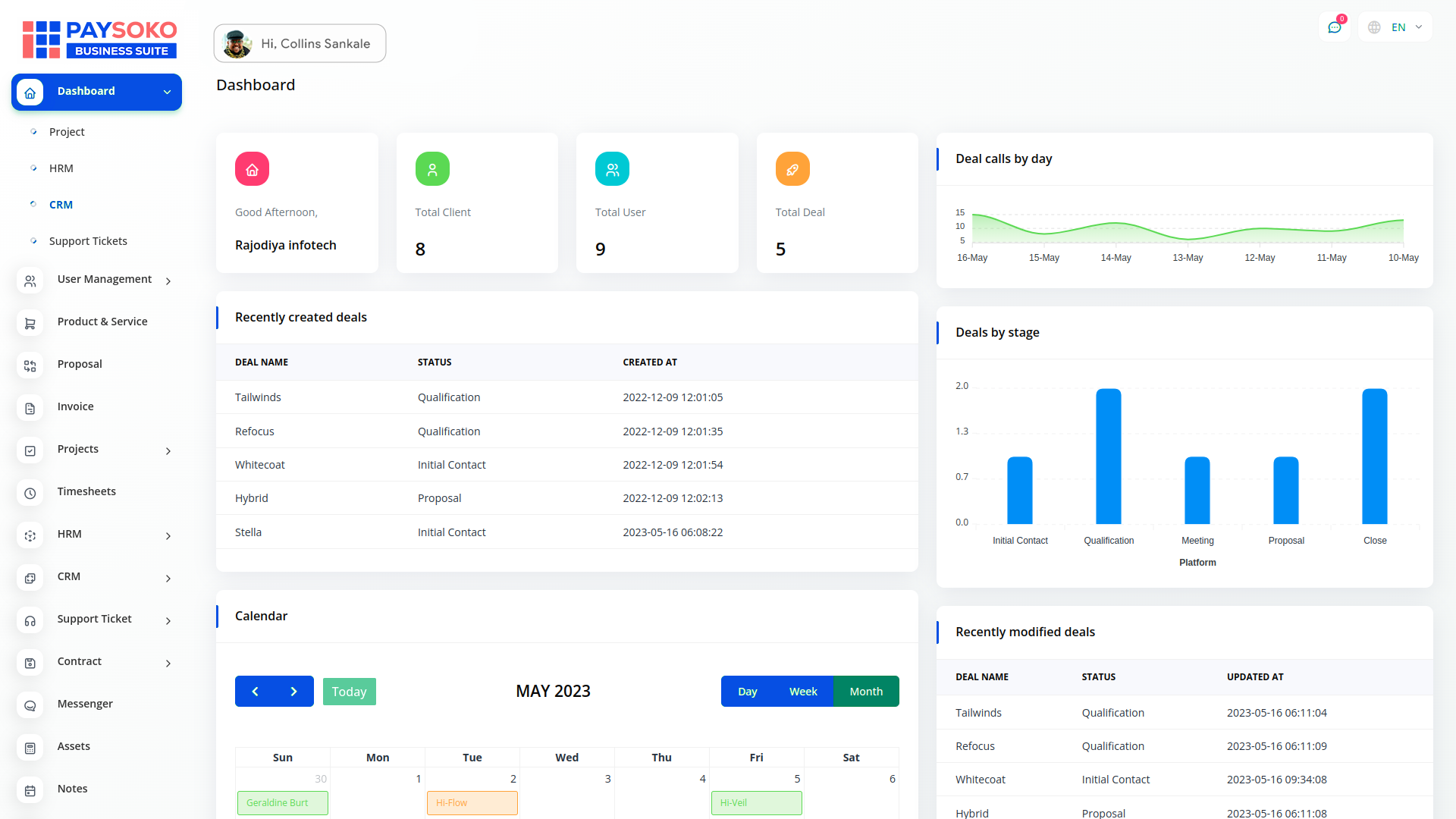Image resolution: width=1456 pixels, height=819 pixels.
Task: Collapse the Dashboard menu chevron
Action: pyautogui.click(x=167, y=92)
